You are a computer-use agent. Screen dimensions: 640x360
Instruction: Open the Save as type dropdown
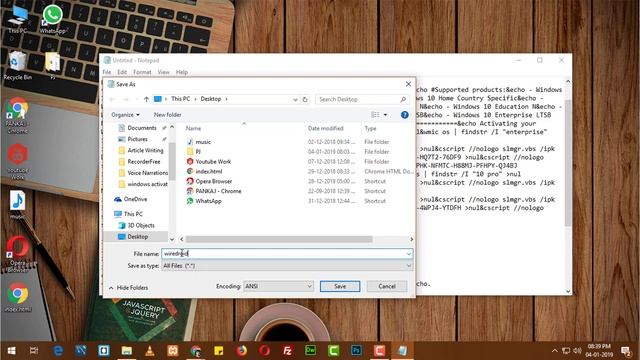tap(287, 266)
